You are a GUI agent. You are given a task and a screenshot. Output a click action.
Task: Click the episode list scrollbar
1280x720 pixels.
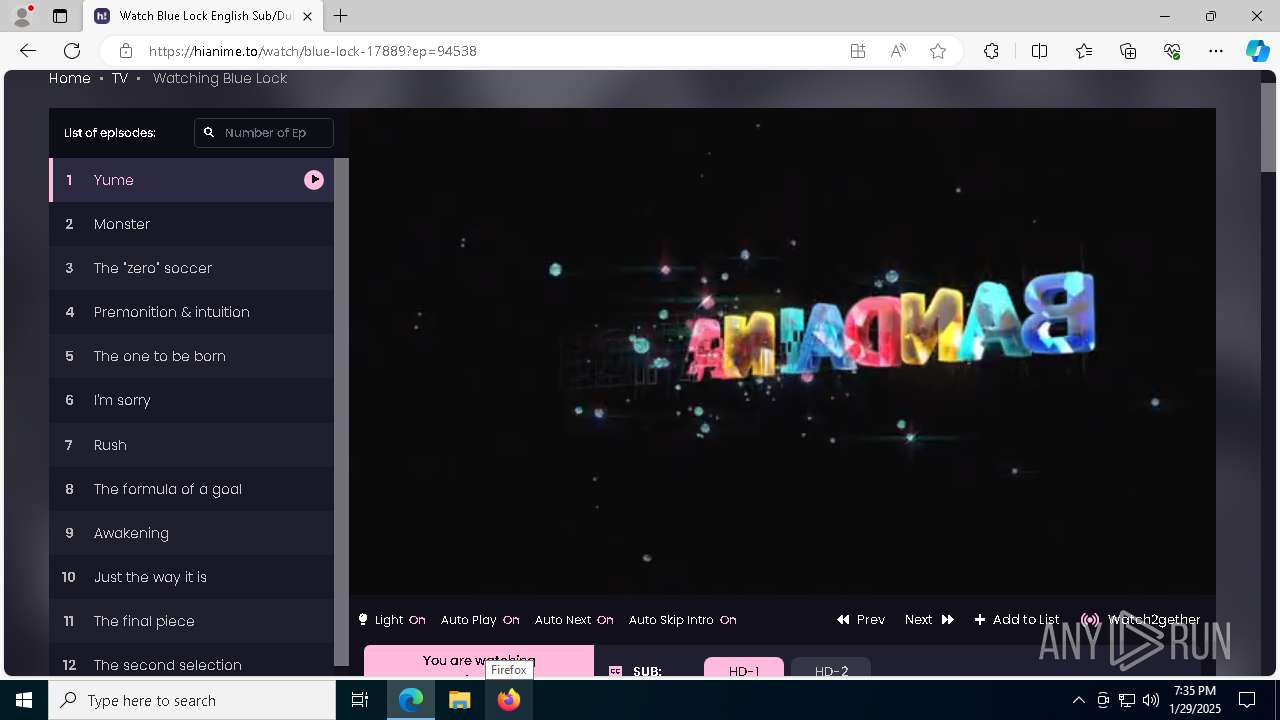[341, 412]
